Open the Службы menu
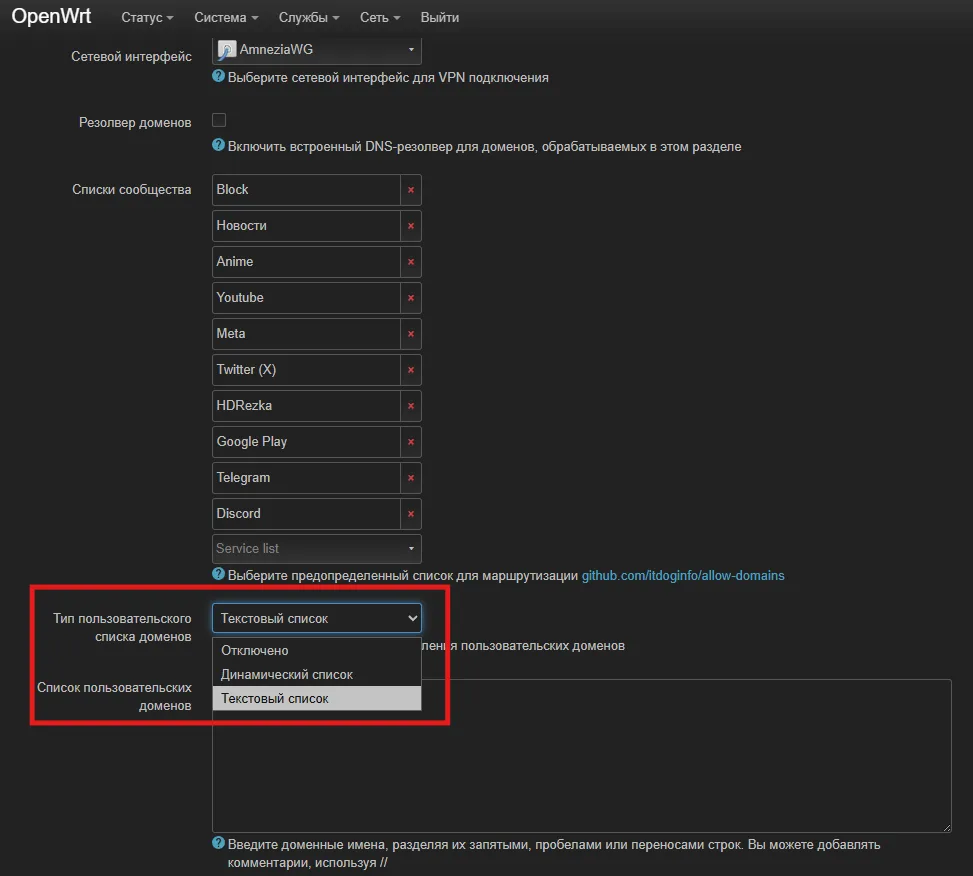Viewport: 973px width, 876px height. tap(309, 17)
